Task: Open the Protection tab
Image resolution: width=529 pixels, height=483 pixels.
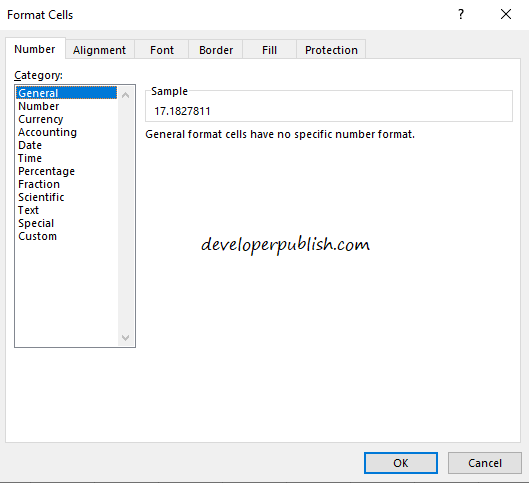Action: 331,50
